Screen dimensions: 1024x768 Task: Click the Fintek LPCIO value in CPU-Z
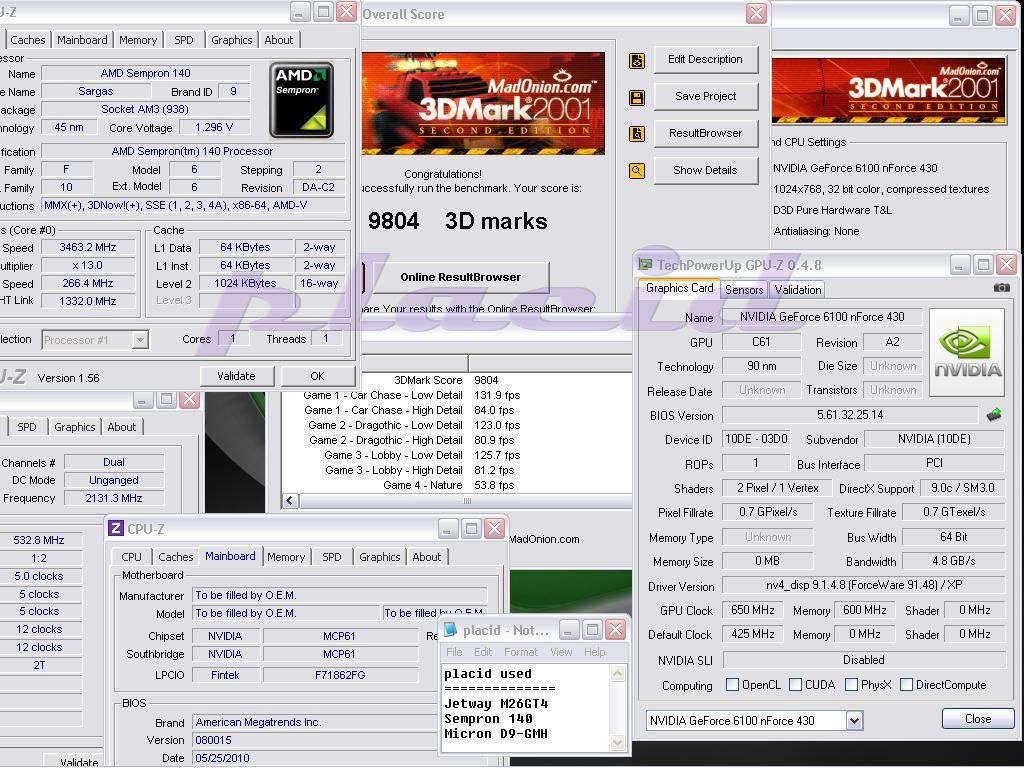point(225,675)
